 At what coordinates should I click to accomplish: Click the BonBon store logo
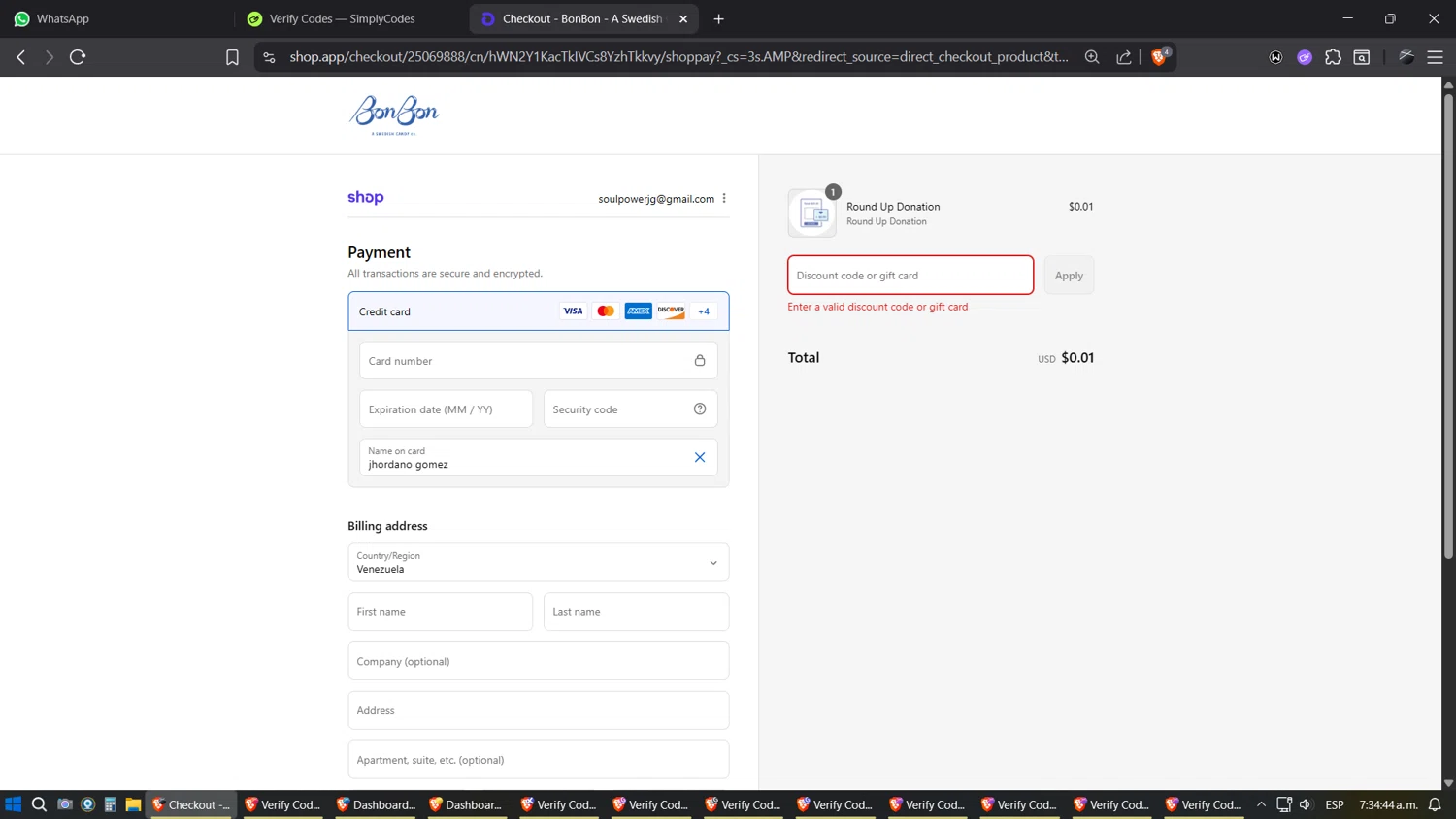click(394, 115)
